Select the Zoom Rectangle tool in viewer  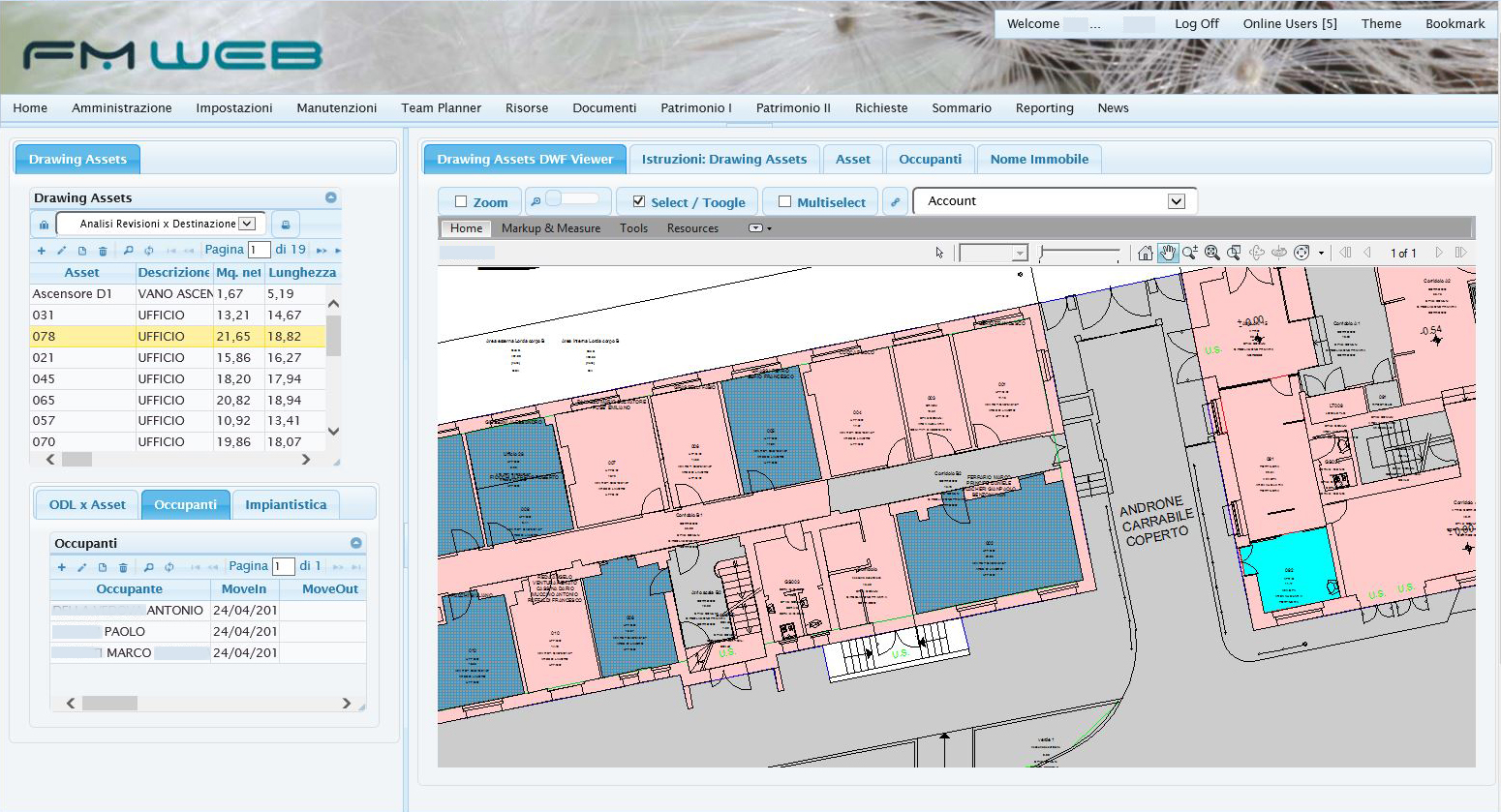point(1234,253)
